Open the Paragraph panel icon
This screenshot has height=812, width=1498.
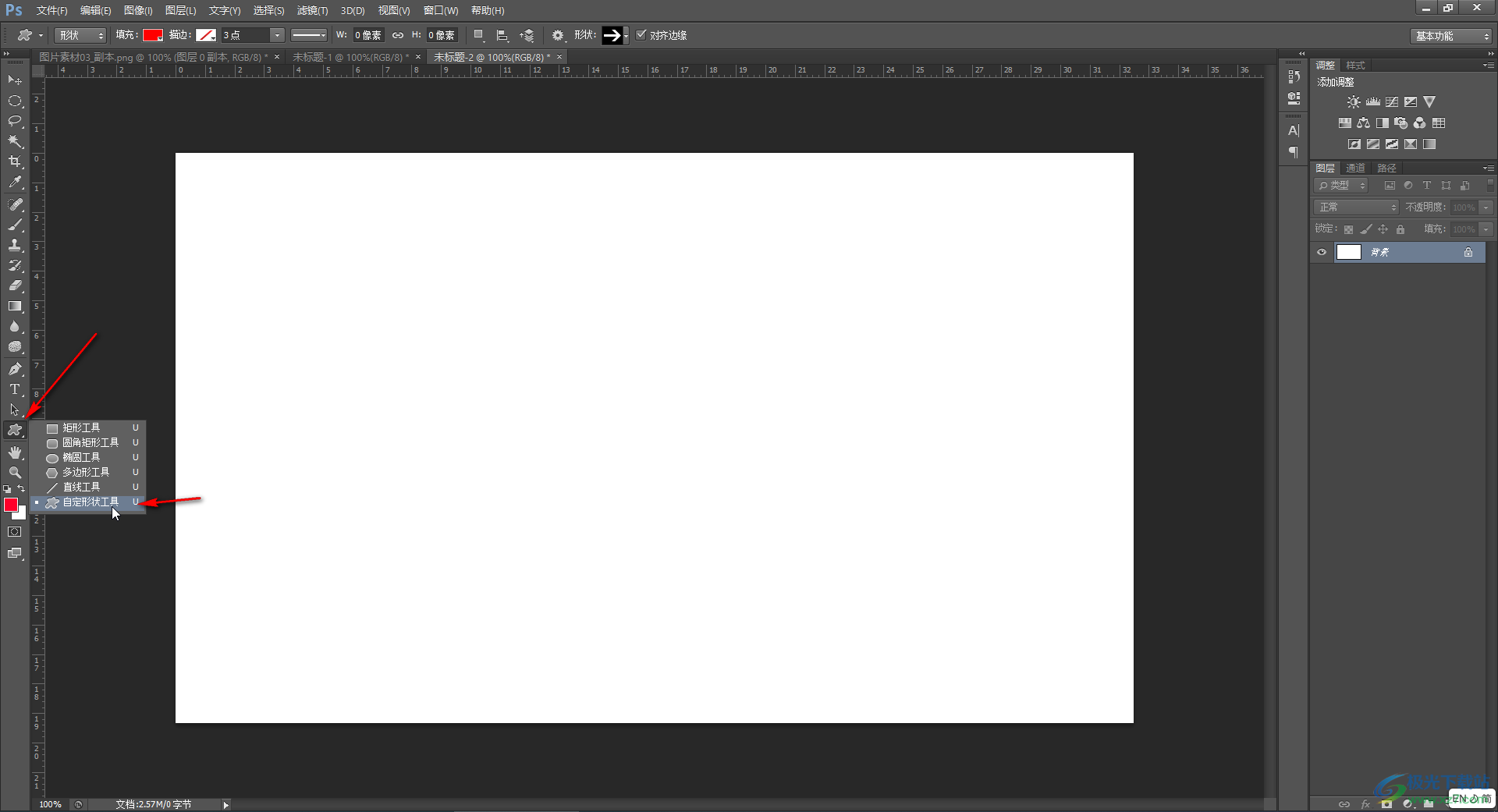coord(1294,152)
